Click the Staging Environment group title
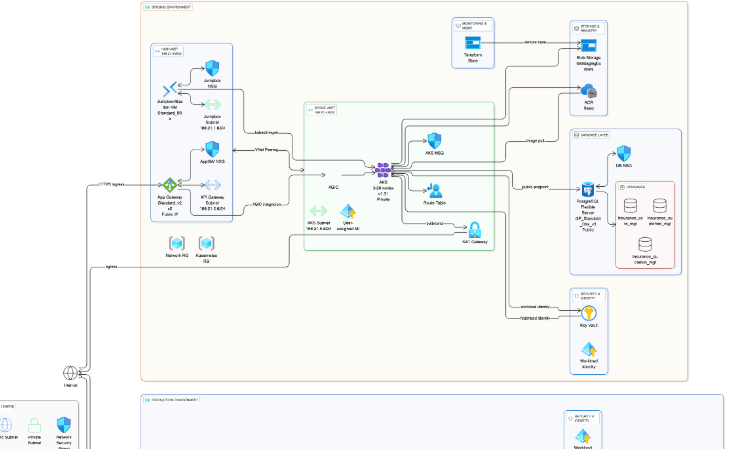Viewport: 743px width, 449px height. coord(172,6)
